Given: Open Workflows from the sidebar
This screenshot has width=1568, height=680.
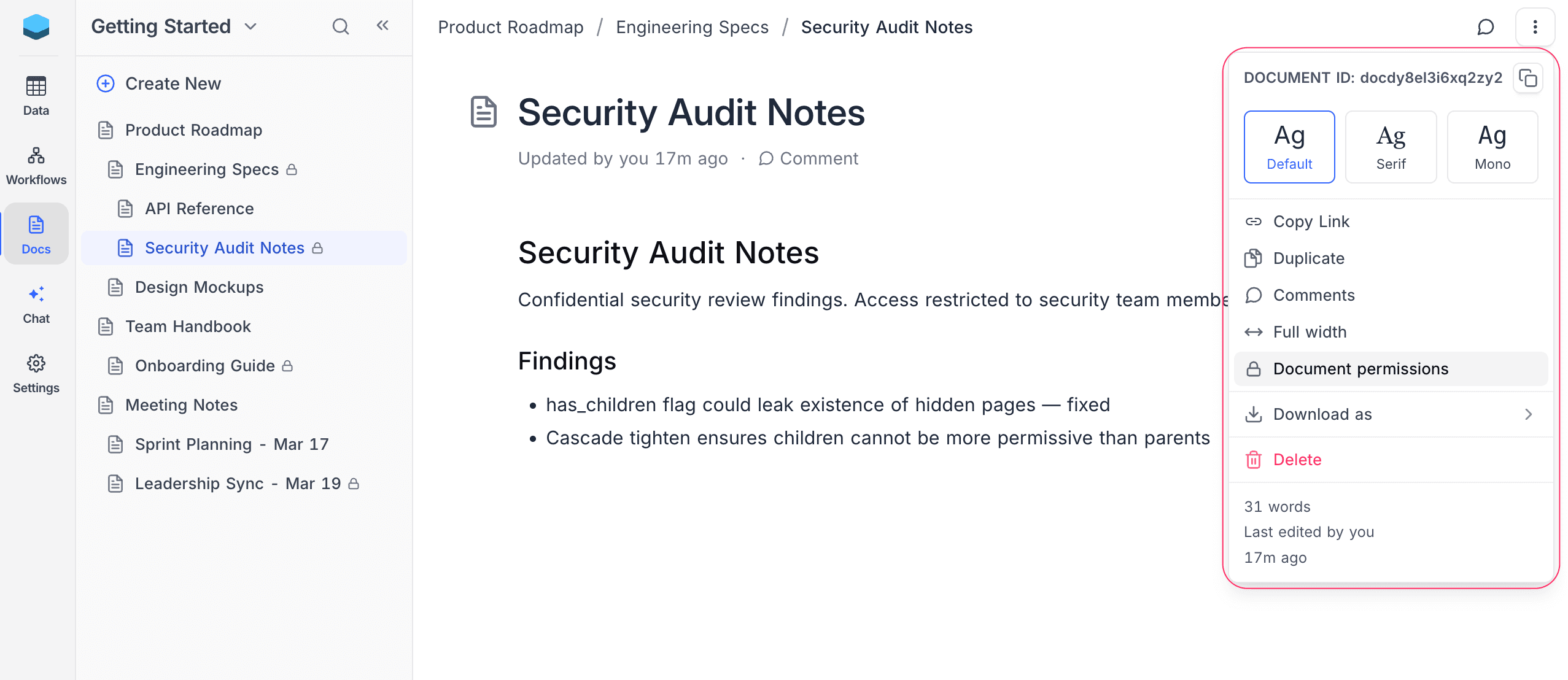Looking at the screenshot, I should (36, 164).
